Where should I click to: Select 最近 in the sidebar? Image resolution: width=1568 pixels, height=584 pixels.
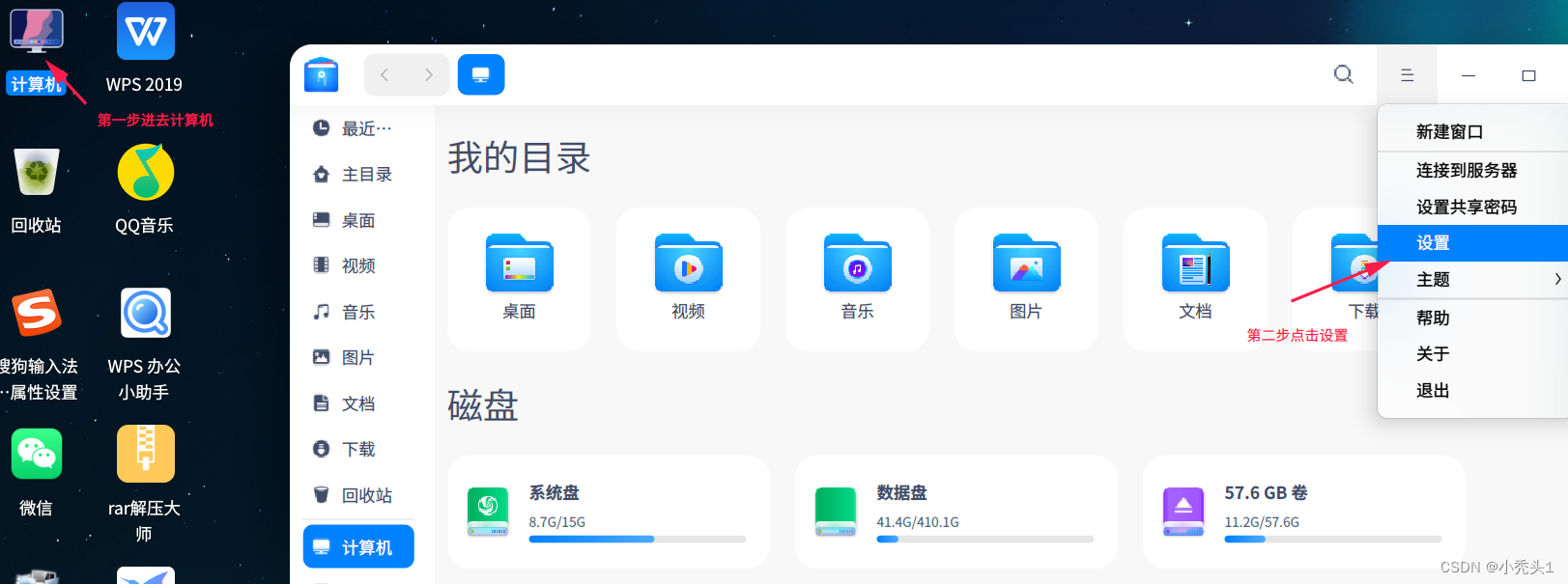[358, 128]
